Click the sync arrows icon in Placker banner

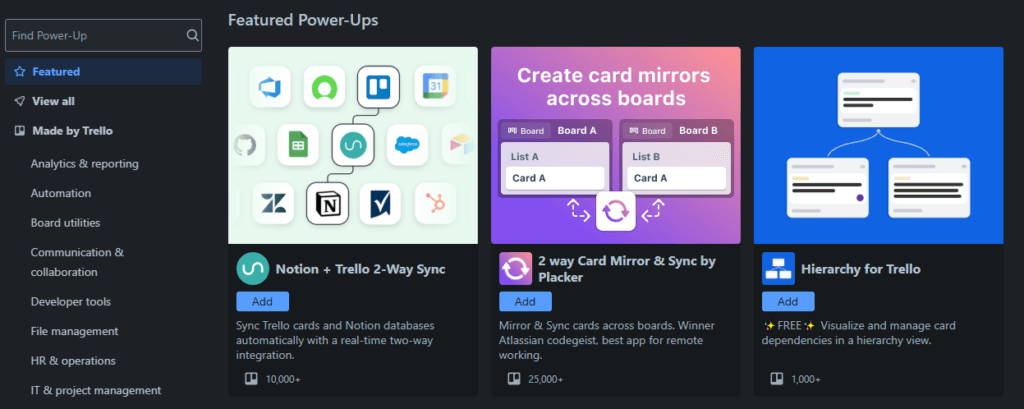pyautogui.click(x=615, y=211)
